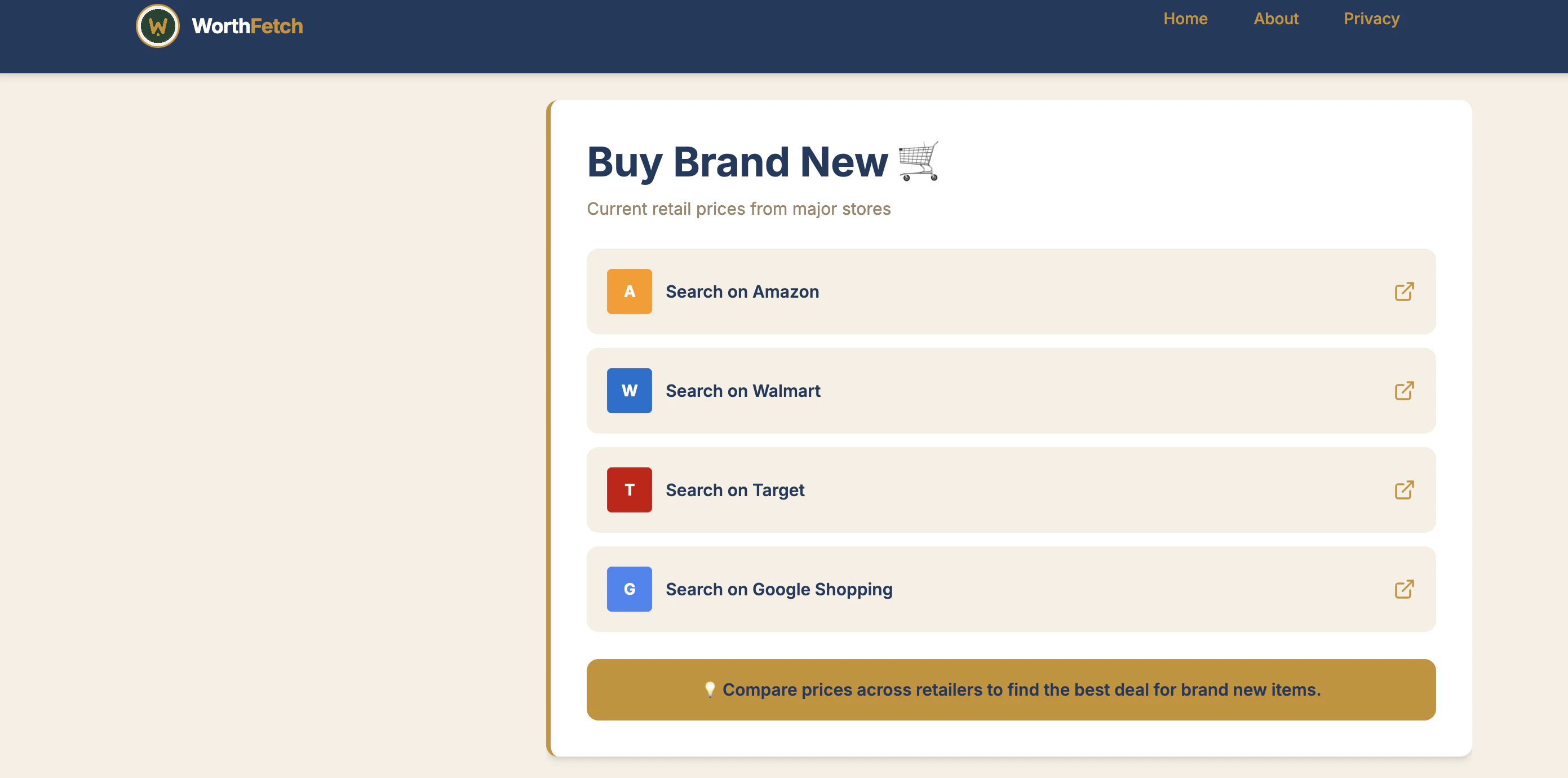Open Walmart row's external-link icon
The height and width of the screenshot is (778, 1568).
coord(1403,391)
